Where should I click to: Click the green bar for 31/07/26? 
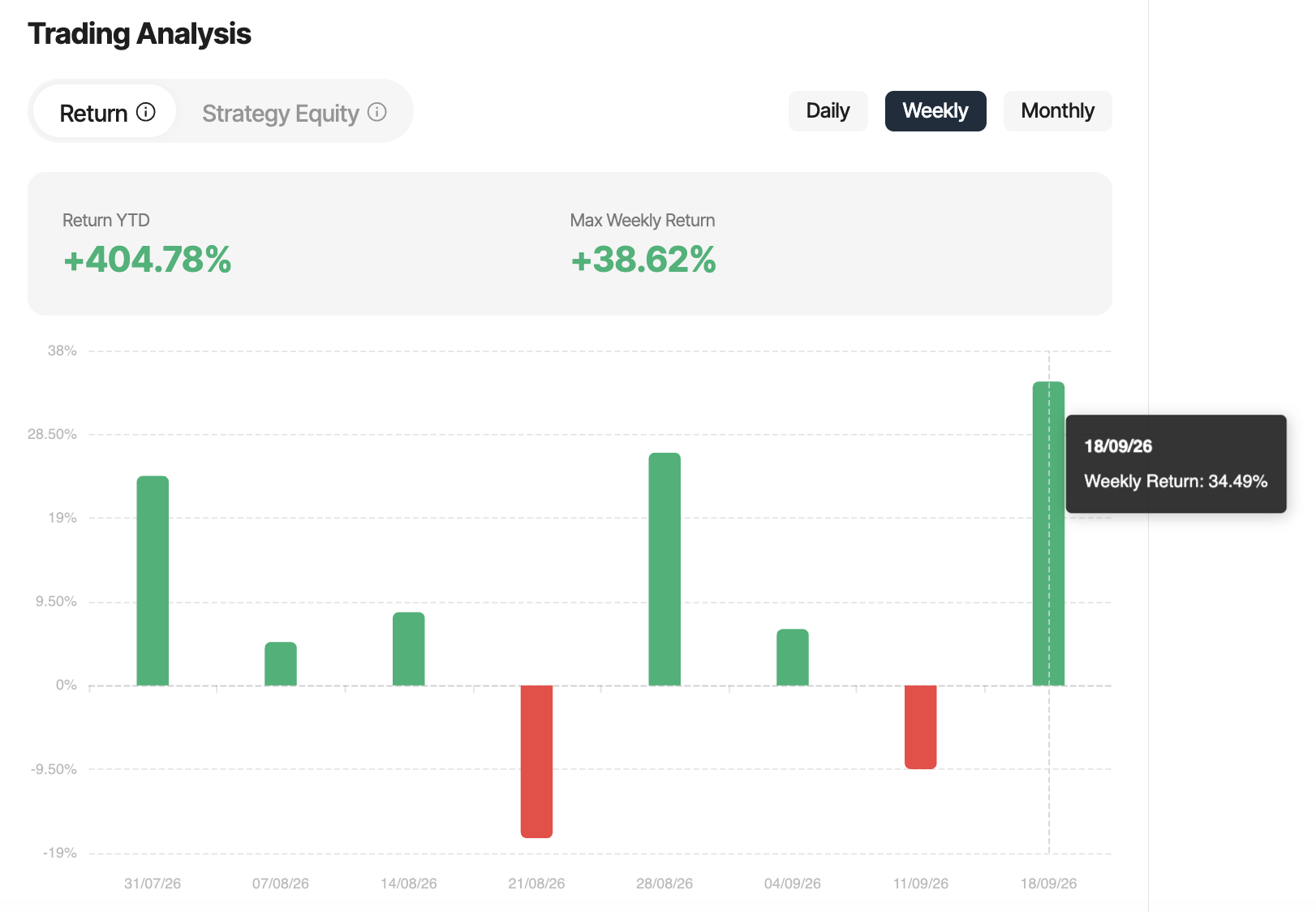(x=153, y=581)
